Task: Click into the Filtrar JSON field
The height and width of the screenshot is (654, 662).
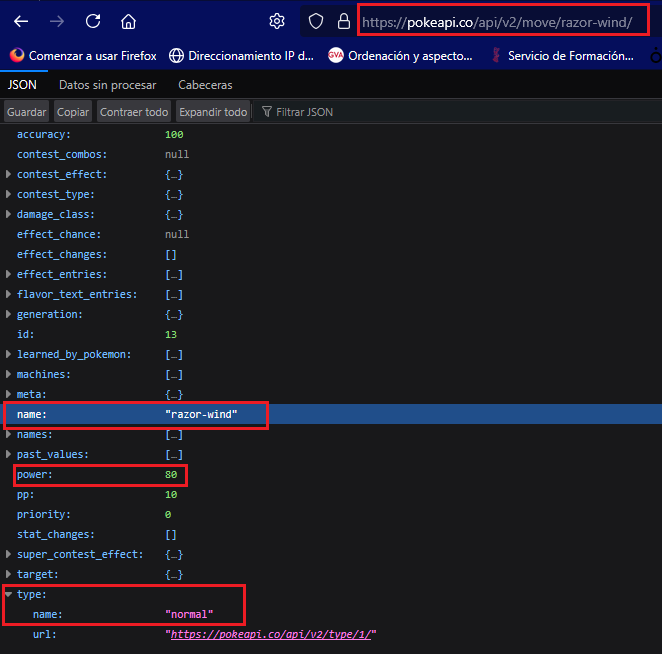Action: (x=456, y=112)
